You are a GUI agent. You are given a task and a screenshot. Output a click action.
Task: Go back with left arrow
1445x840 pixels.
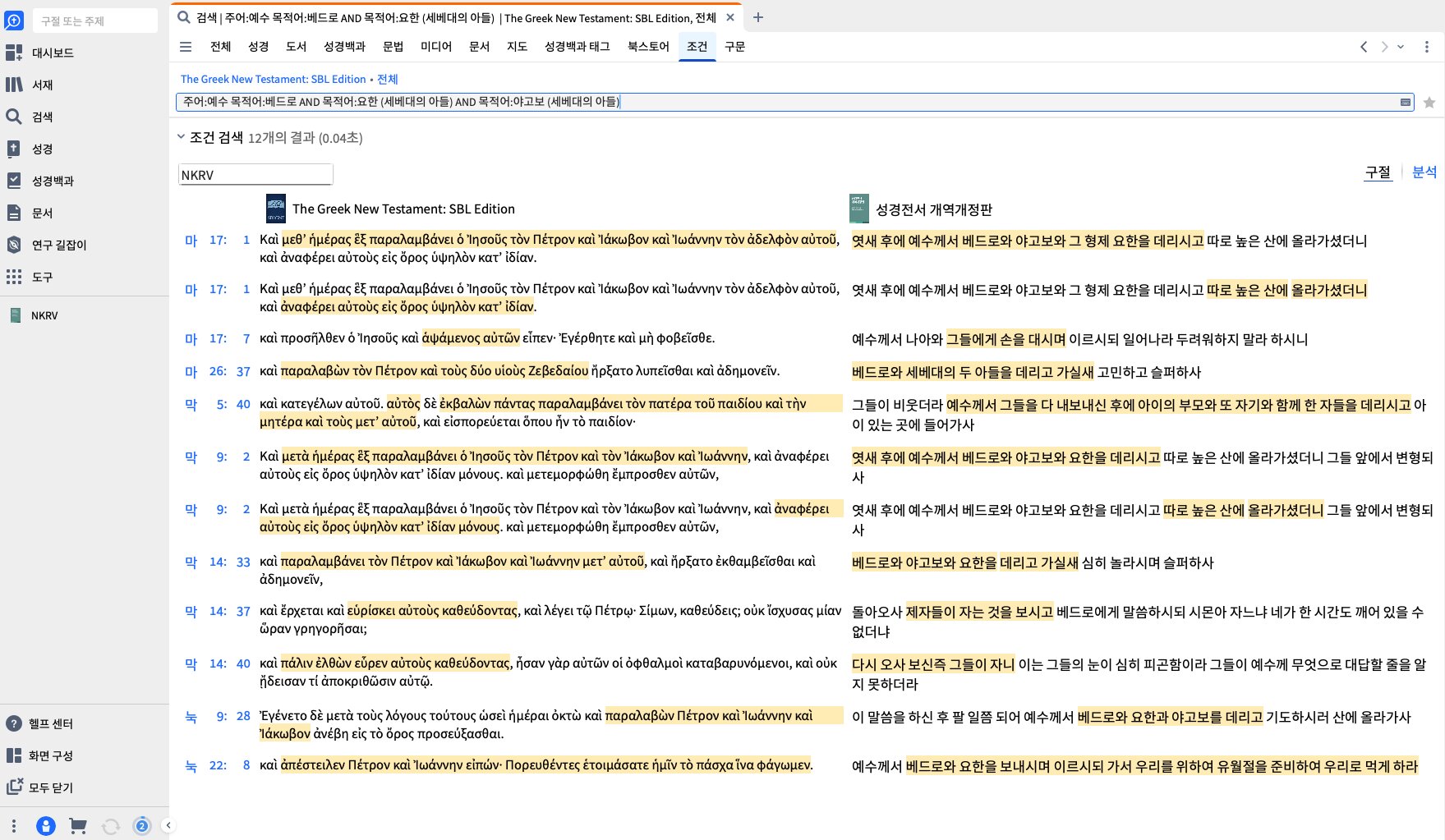(x=1364, y=47)
